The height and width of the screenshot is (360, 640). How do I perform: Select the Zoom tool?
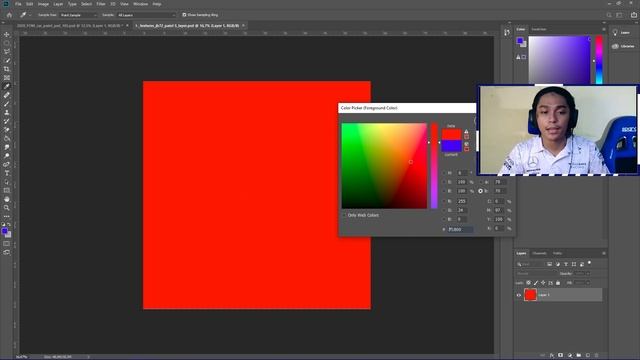click(7, 208)
